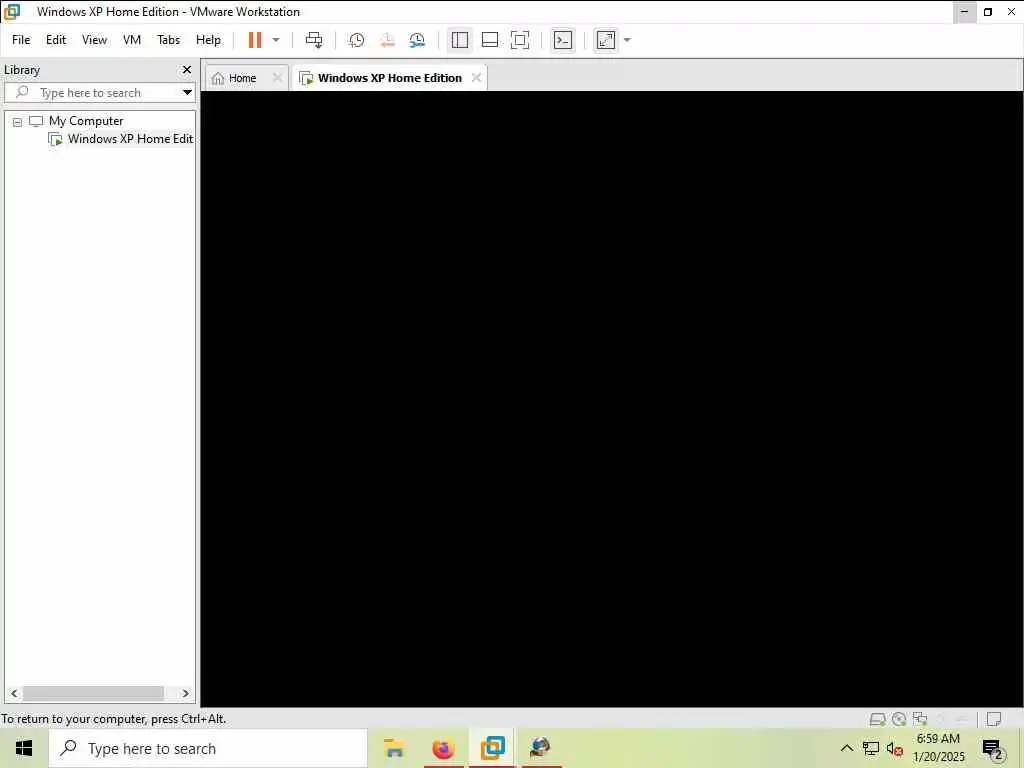Click the hard disk status bar icon
Viewport: 1024px width, 768px height.
[878, 719]
